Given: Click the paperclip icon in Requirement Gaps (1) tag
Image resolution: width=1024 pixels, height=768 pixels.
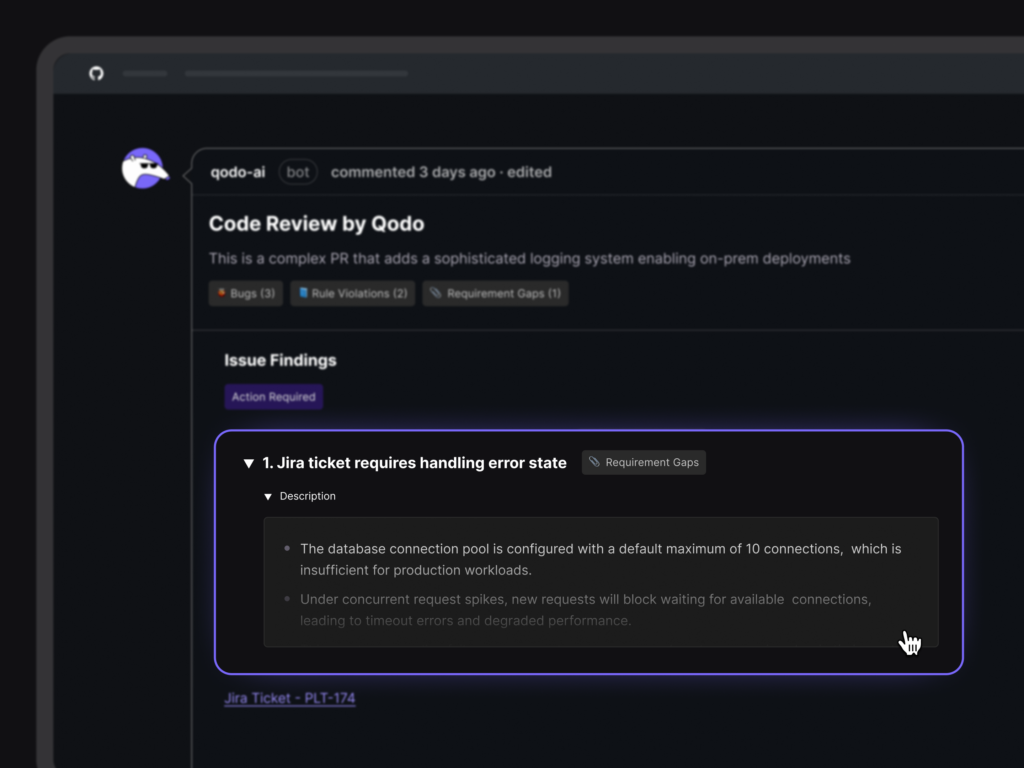Looking at the screenshot, I should [x=435, y=294].
